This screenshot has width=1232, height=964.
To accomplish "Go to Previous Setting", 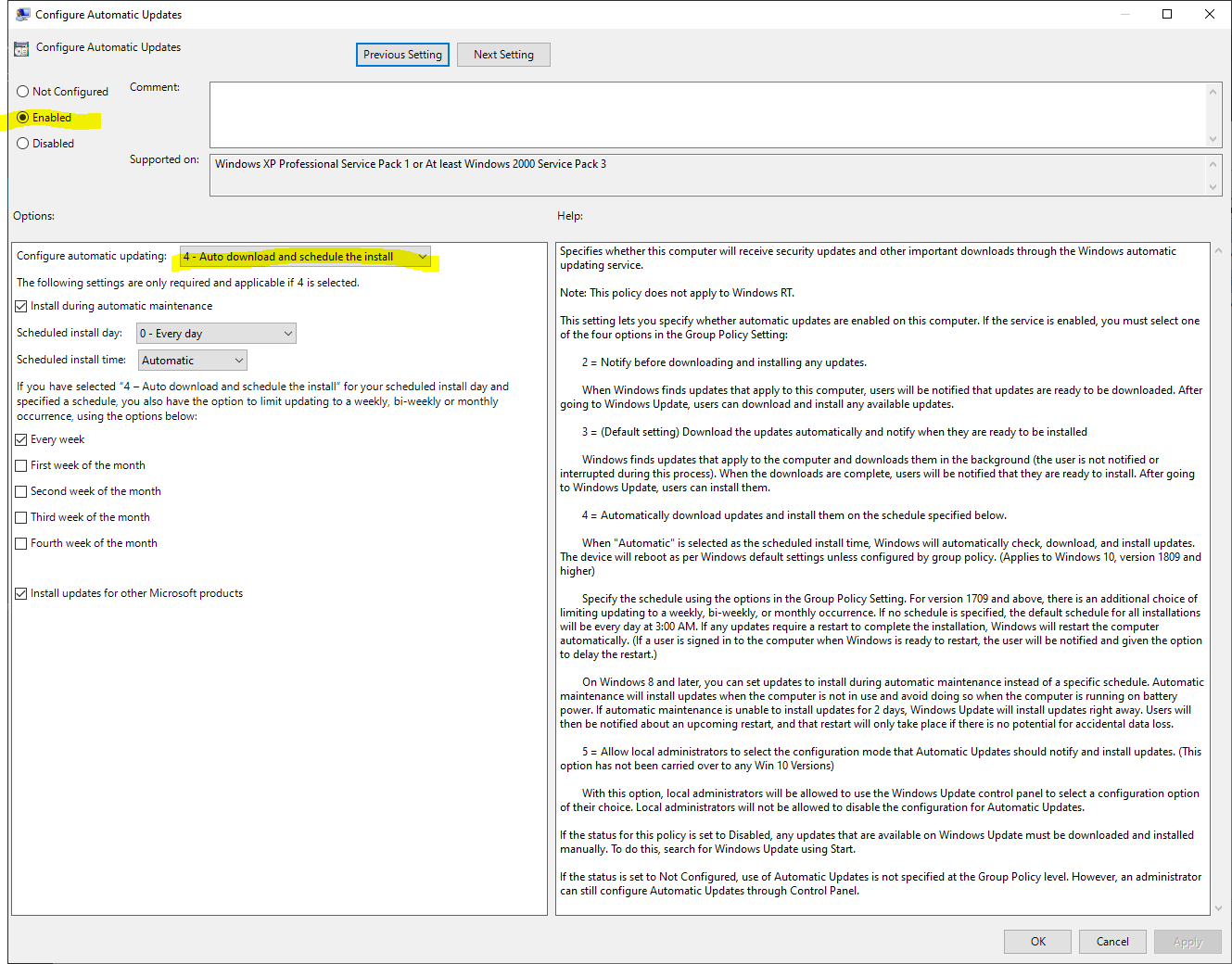I will click(402, 55).
